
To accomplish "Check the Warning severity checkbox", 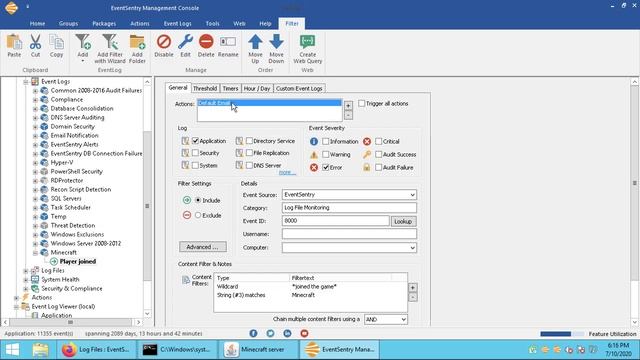I will coord(325,155).
